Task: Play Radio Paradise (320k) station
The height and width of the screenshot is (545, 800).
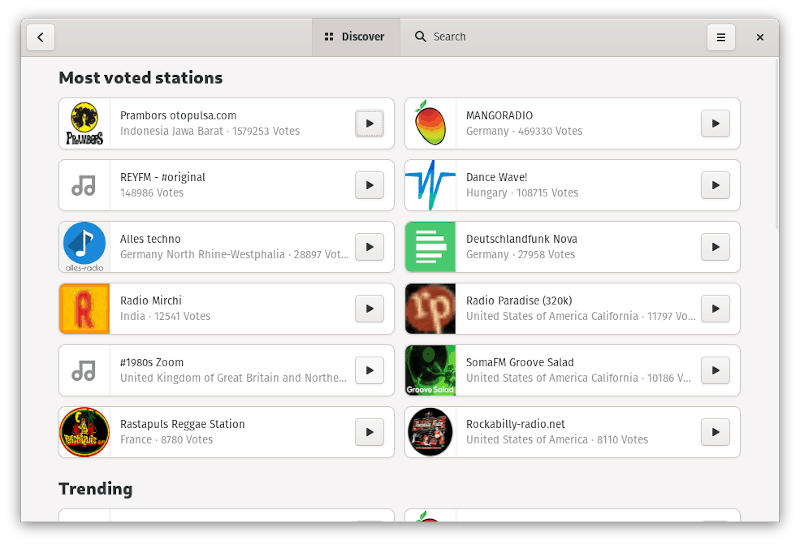Action: [715, 309]
